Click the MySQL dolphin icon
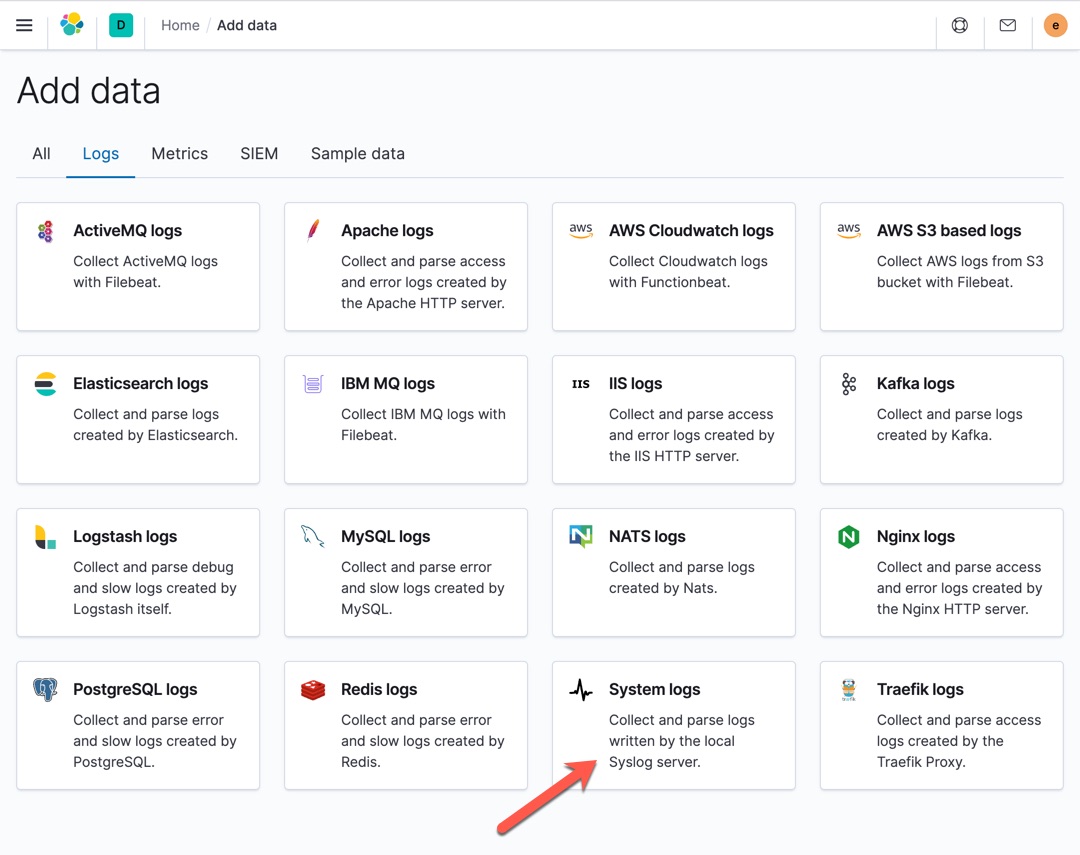The height and width of the screenshot is (855, 1080). point(313,536)
